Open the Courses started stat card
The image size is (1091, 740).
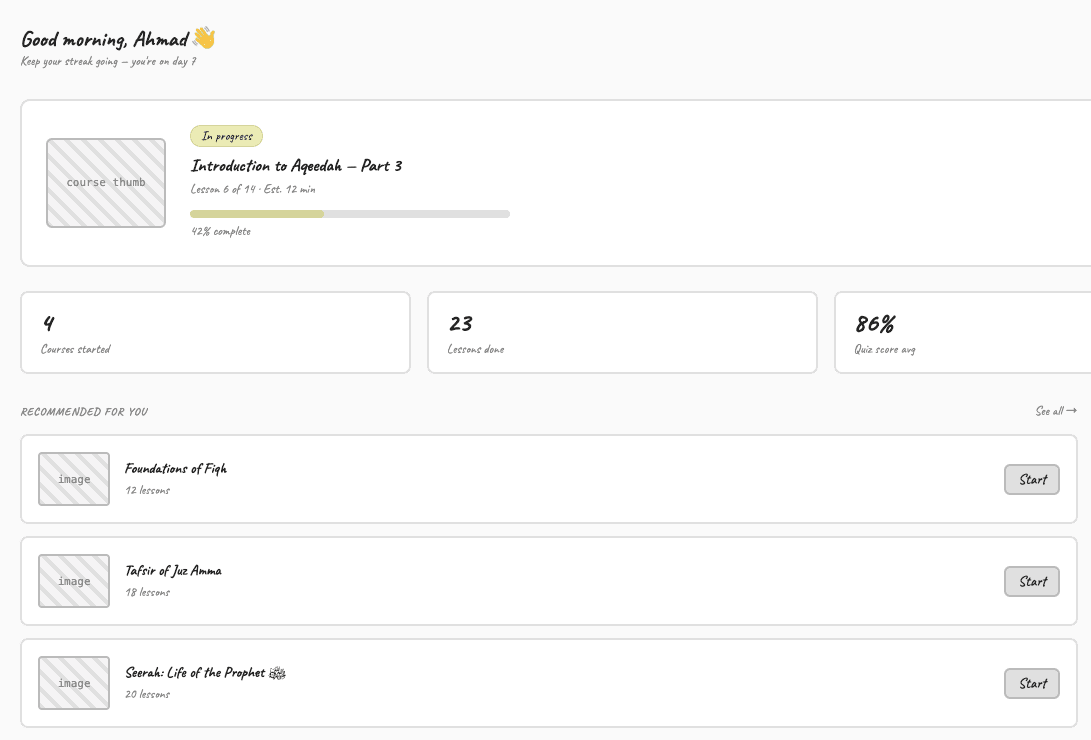[x=216, y=332]
